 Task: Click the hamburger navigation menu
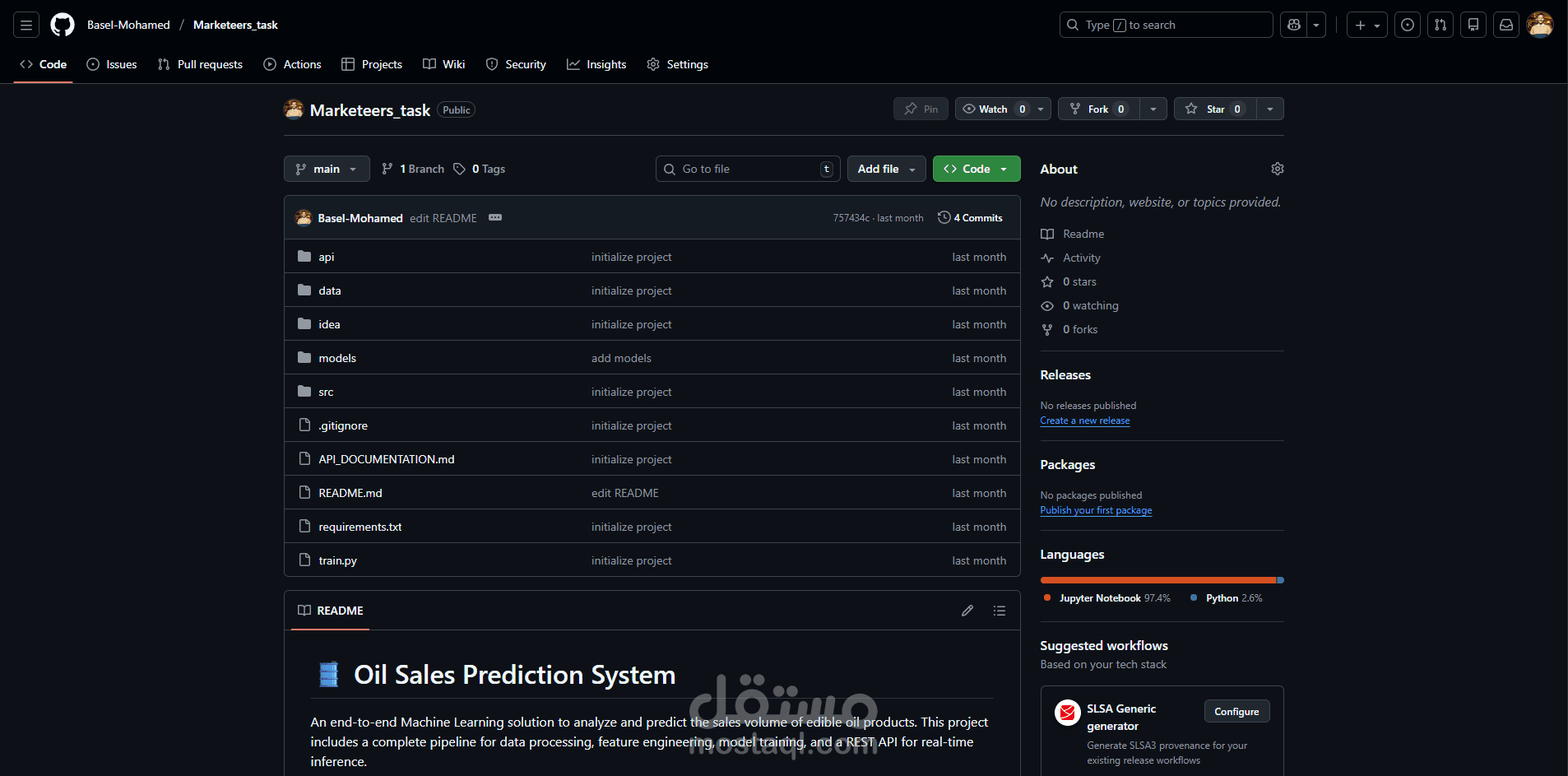pyautogui.click(x=26, y=25)
